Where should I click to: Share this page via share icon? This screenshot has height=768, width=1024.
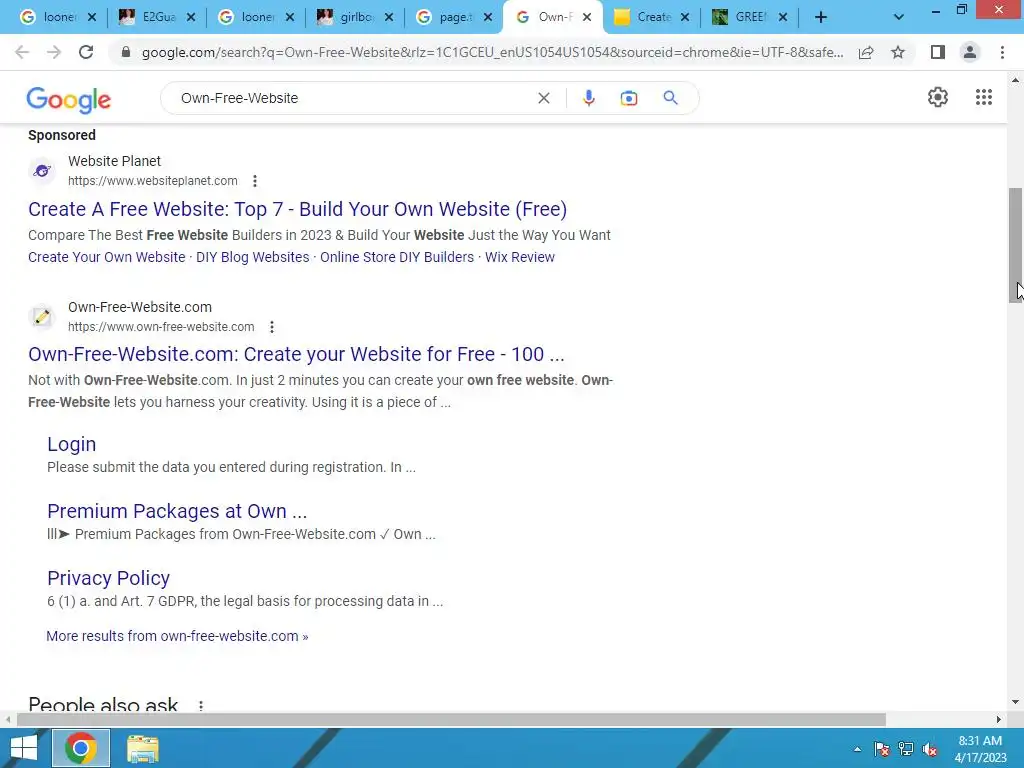[x=866, y=52]
